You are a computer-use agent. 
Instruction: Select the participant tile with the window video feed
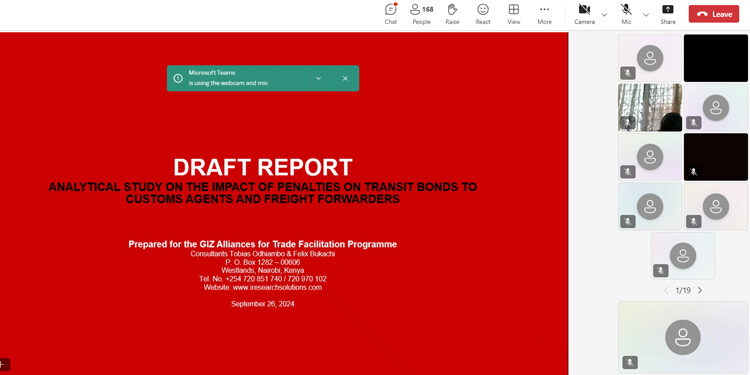(650, 107)
